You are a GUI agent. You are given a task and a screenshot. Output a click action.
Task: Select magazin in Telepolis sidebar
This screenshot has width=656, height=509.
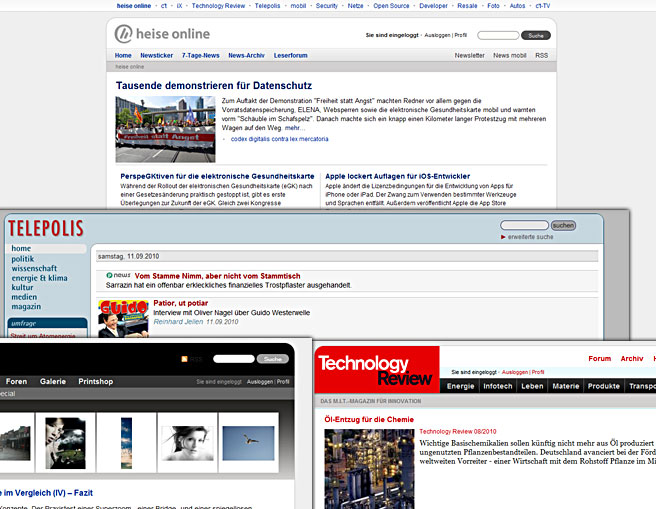[26, 307]
